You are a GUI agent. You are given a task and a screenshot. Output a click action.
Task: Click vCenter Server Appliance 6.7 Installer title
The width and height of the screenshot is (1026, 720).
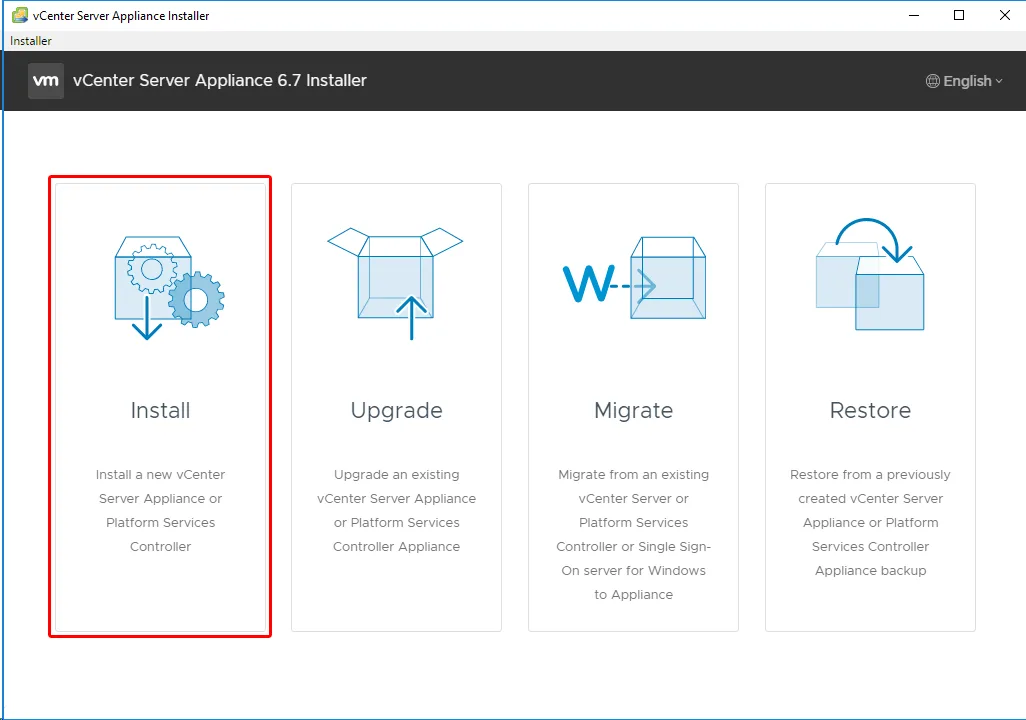click(x=220, y=81)
